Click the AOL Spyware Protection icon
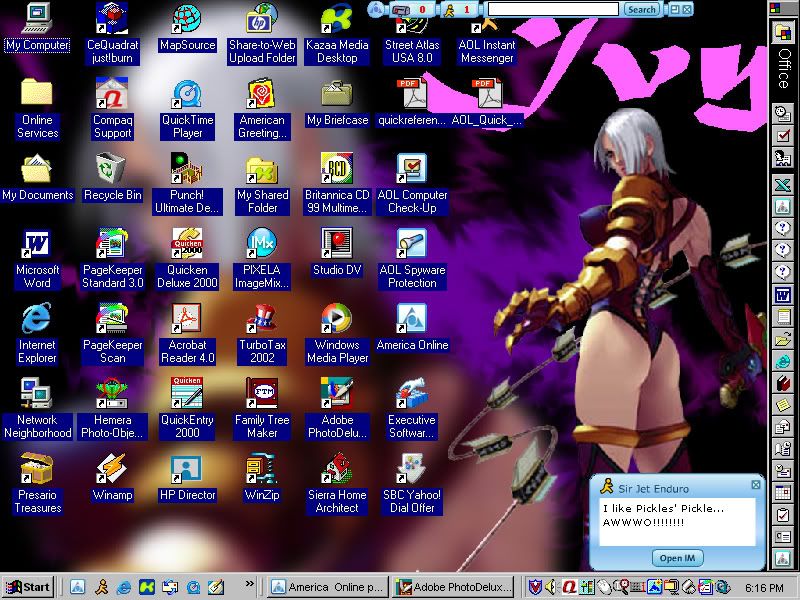 (411, 245)
